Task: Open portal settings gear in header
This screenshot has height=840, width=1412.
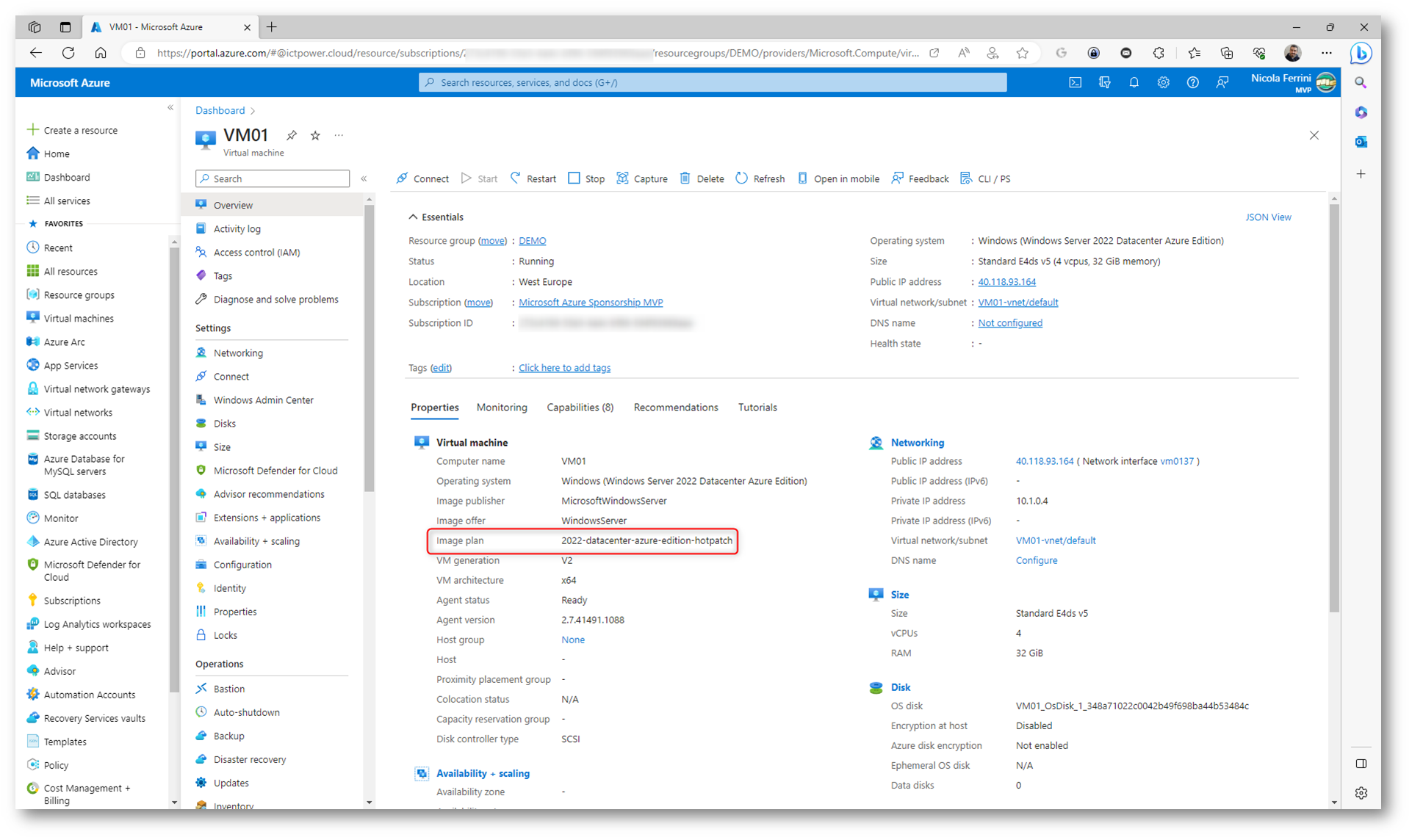Action: 1163,83
